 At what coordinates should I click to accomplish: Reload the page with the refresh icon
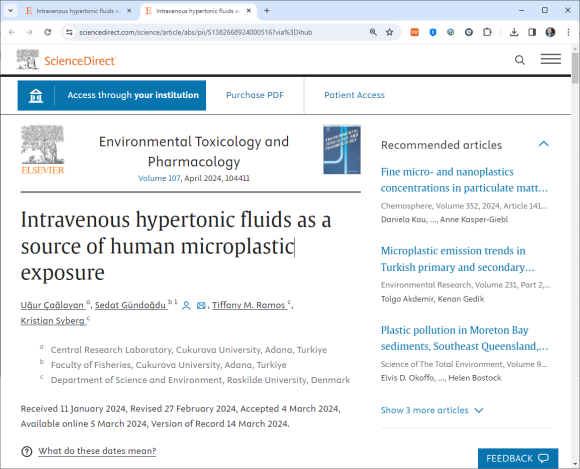[x=48, y=33]
